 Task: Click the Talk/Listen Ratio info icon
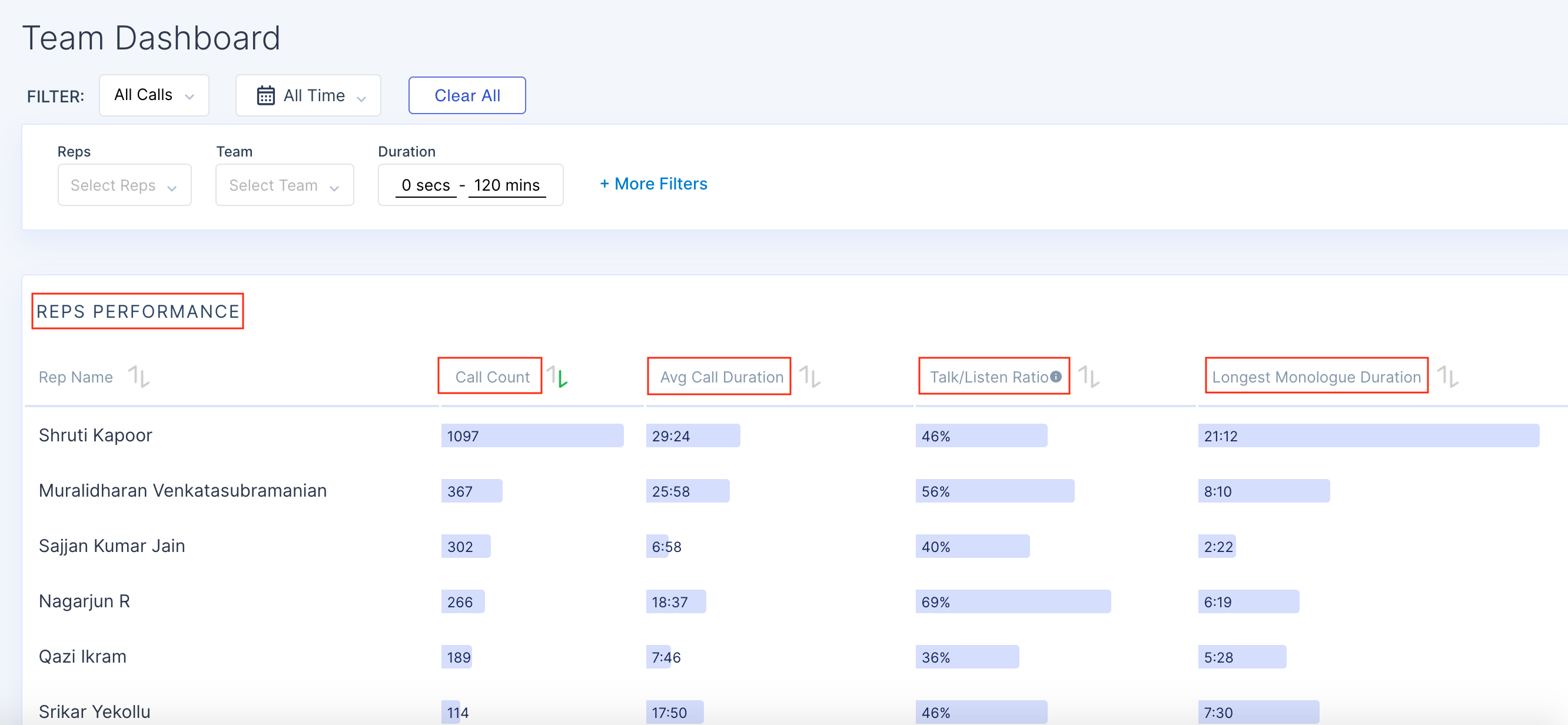(1056, 377)
